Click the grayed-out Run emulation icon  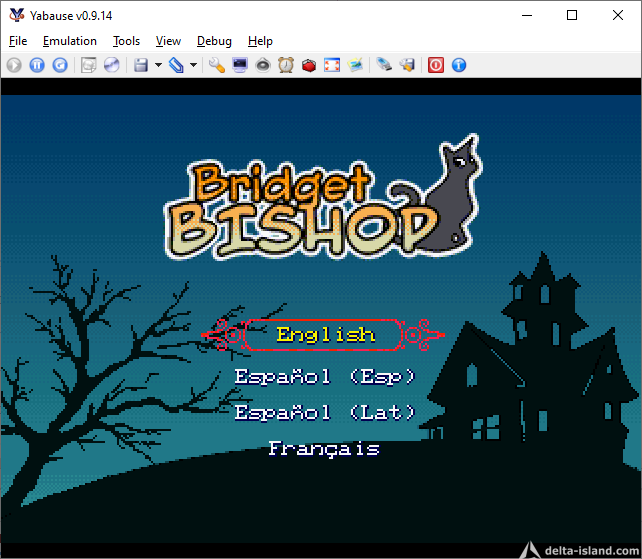click(14, 65)
